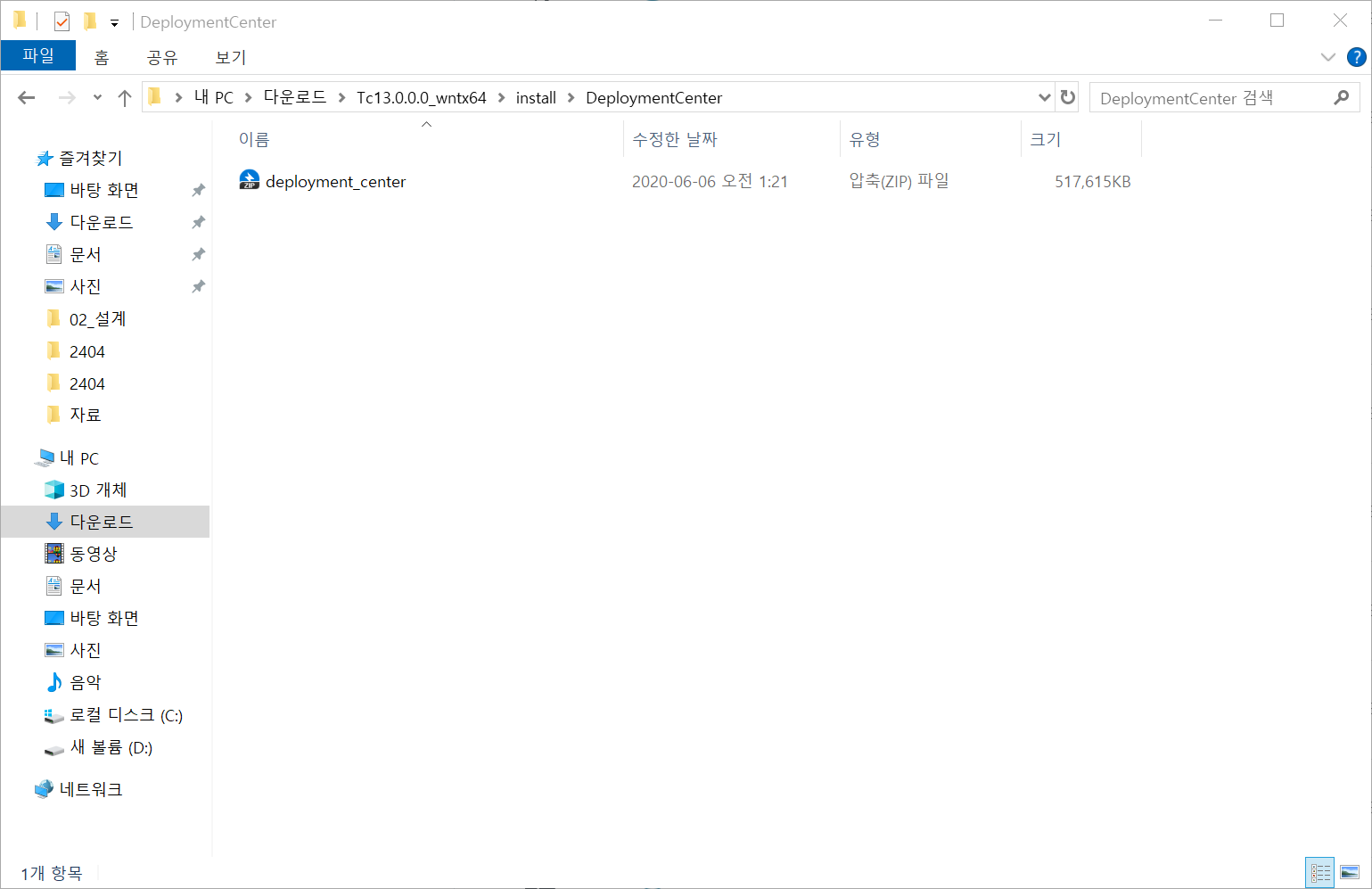Navigate to install via the breadcrumb
This screenshot has width=1372, height=889.
coord(536,97)
